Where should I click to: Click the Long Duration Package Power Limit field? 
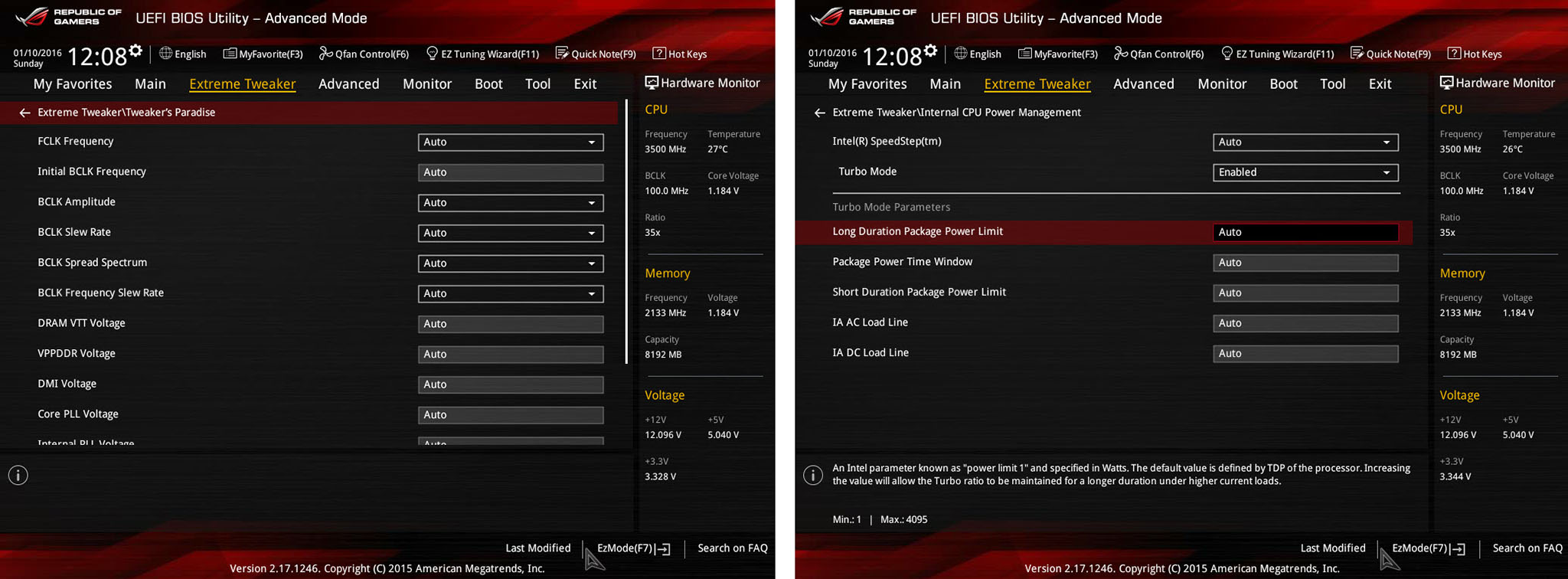click(1305, 232)
